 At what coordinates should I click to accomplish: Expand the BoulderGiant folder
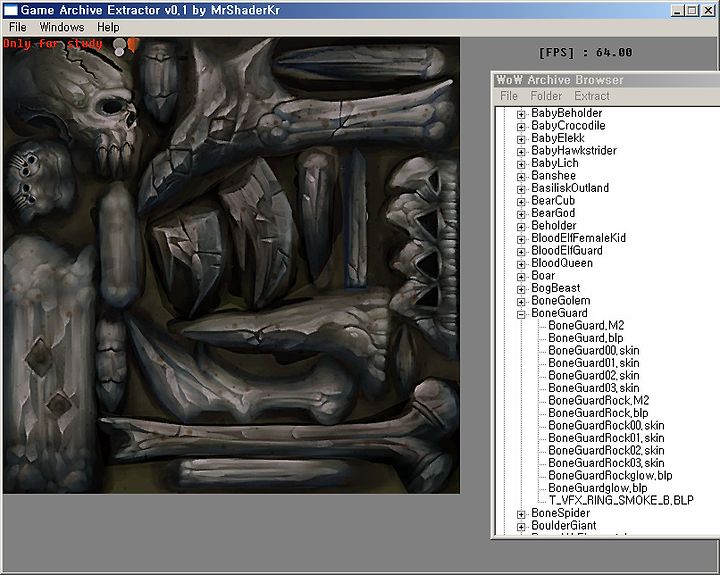521,526
